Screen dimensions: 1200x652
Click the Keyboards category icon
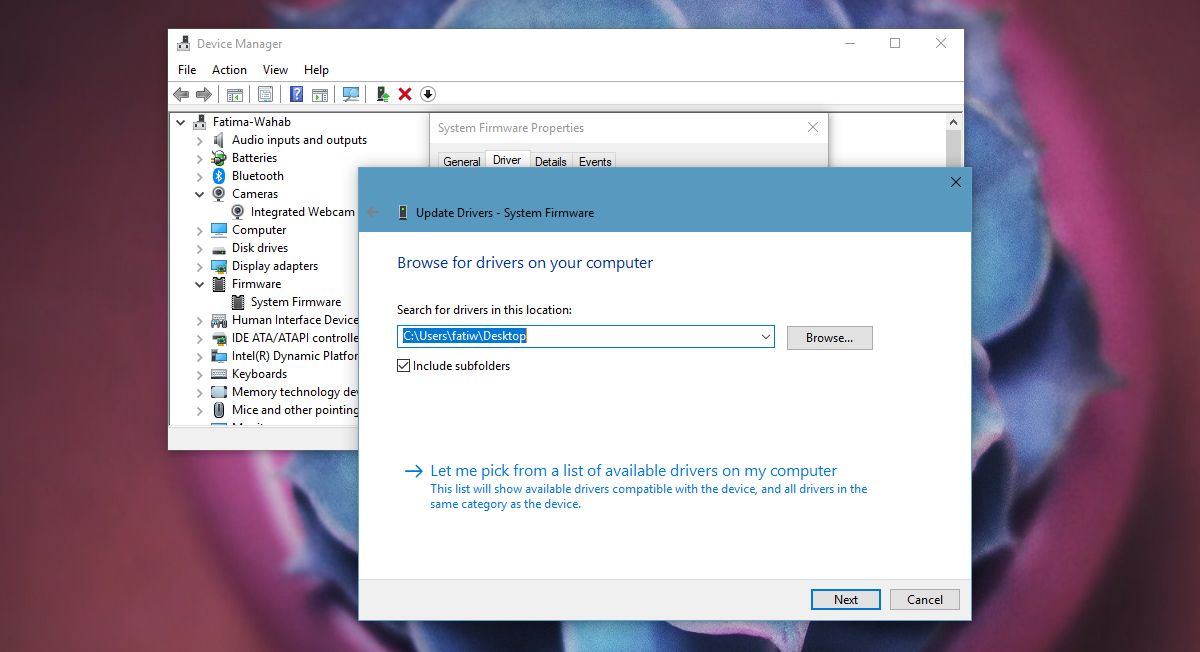tap(219, 374)
